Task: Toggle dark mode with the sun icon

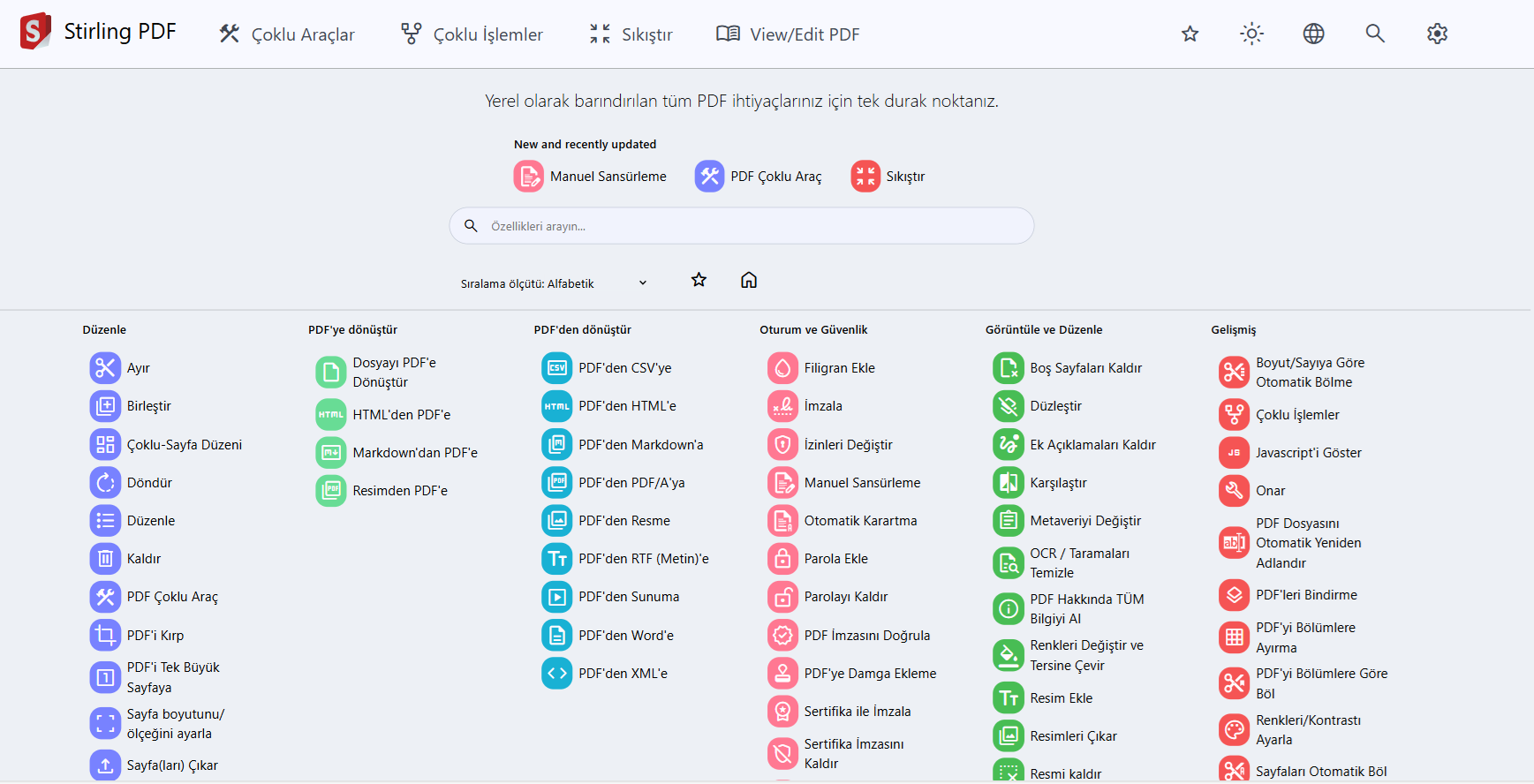Action: click(x=1252, y=34)
